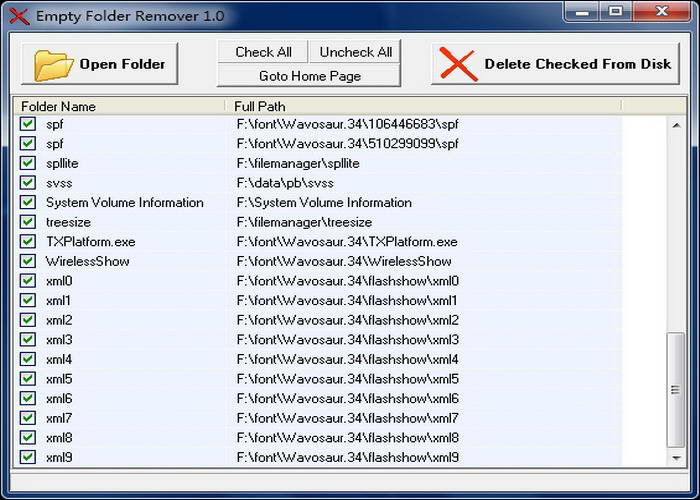
Task: Toggle the TXPlatform.exe checkbox
Action: click(x=28, y=242)
